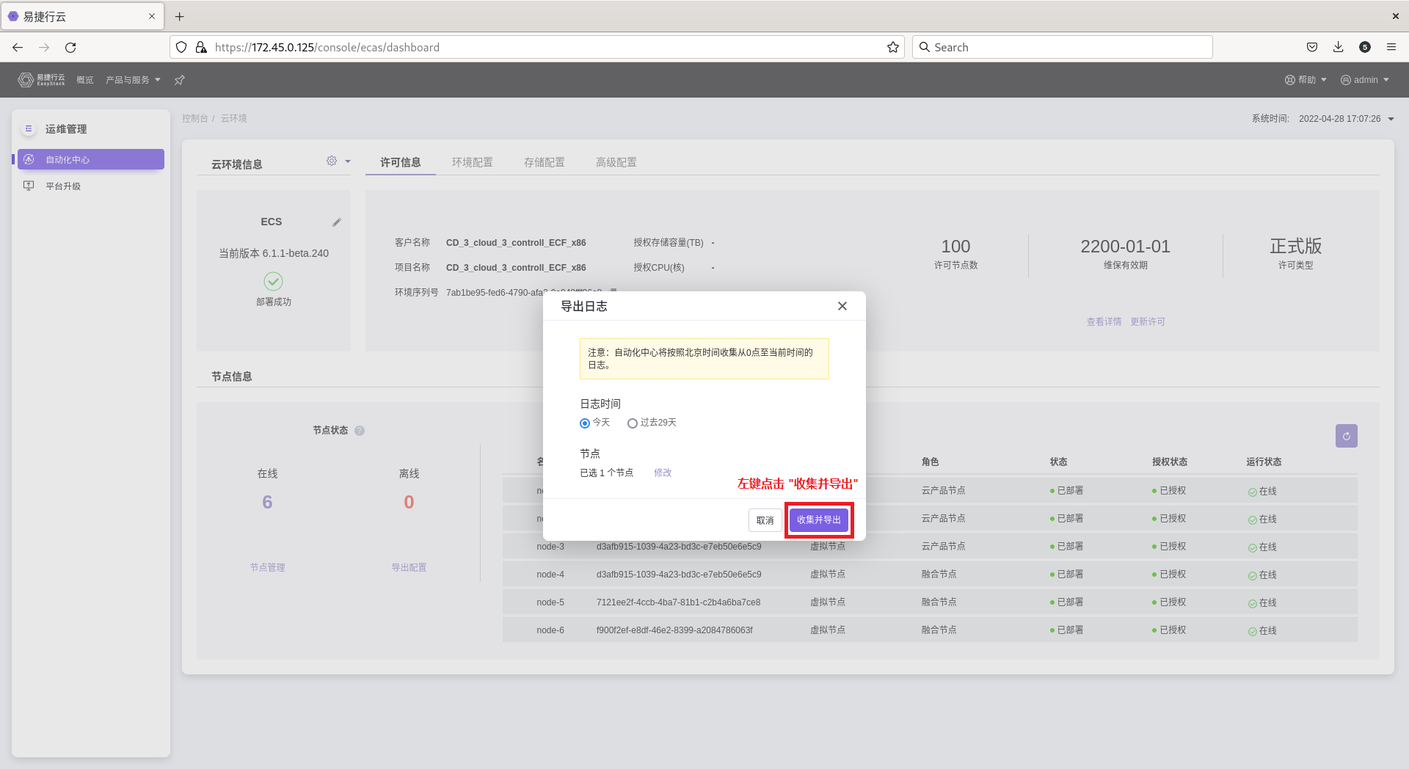Open Firefox downloads panel
The image size is (1409, 769).
[x=1338, y=47]
